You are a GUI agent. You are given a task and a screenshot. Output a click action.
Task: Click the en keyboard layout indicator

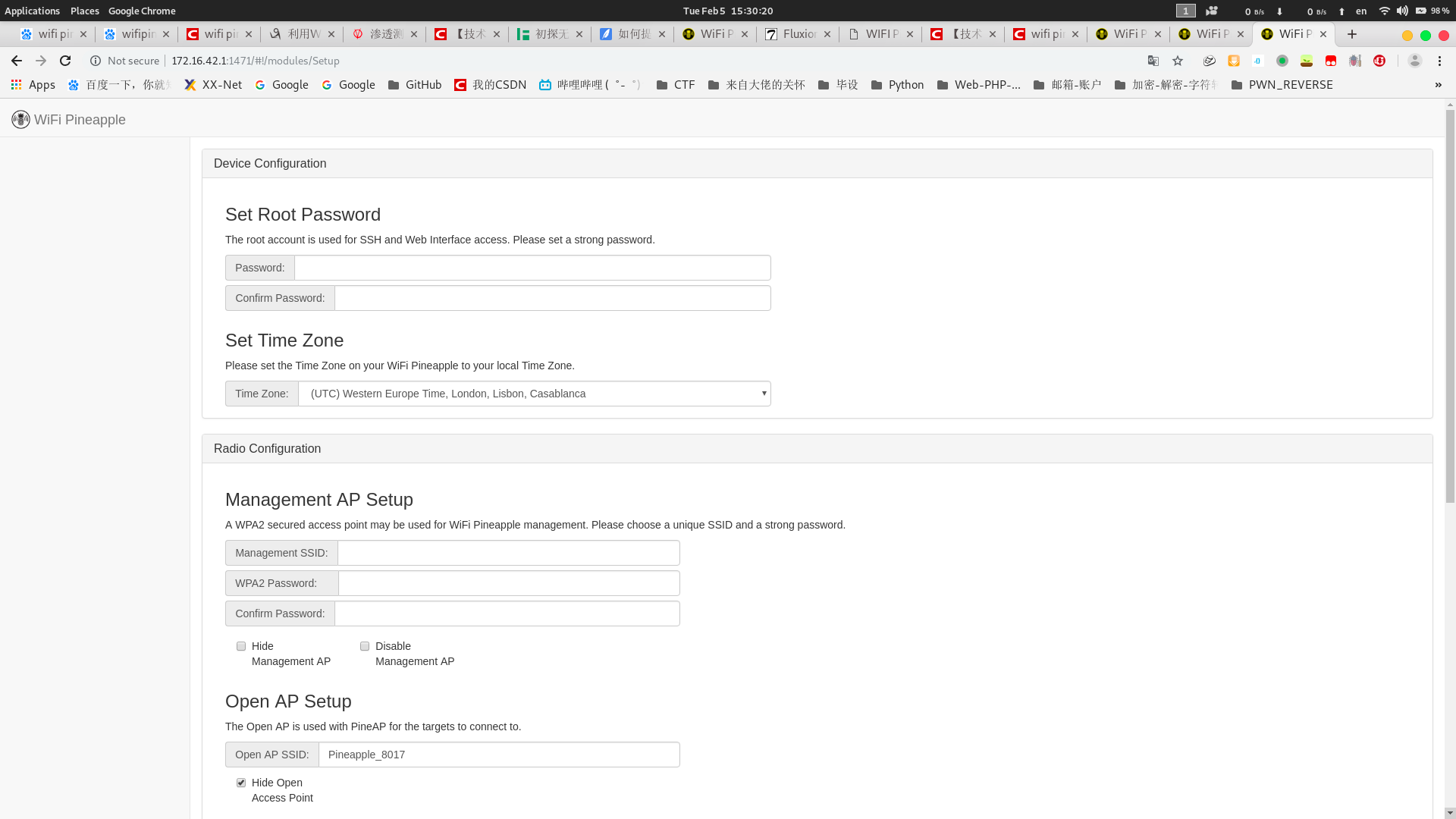coord(1361,11)
